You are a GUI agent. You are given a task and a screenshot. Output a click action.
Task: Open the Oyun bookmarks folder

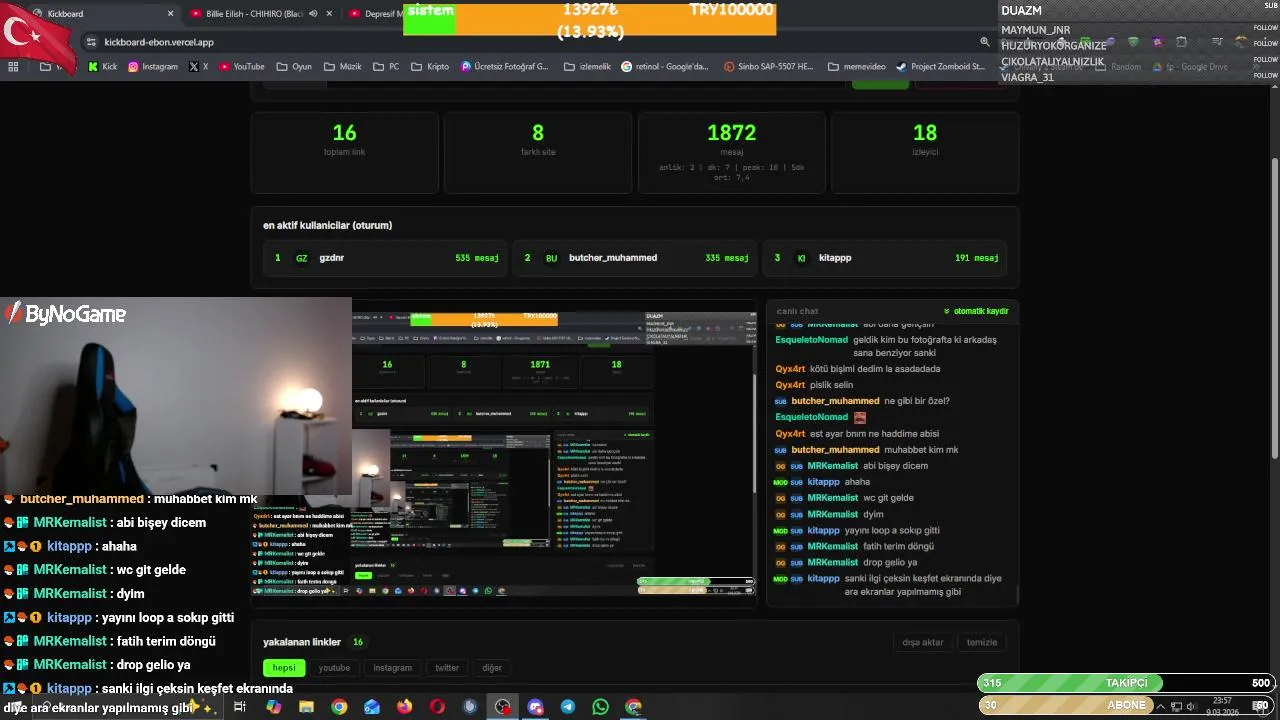[x=293, y=67]
